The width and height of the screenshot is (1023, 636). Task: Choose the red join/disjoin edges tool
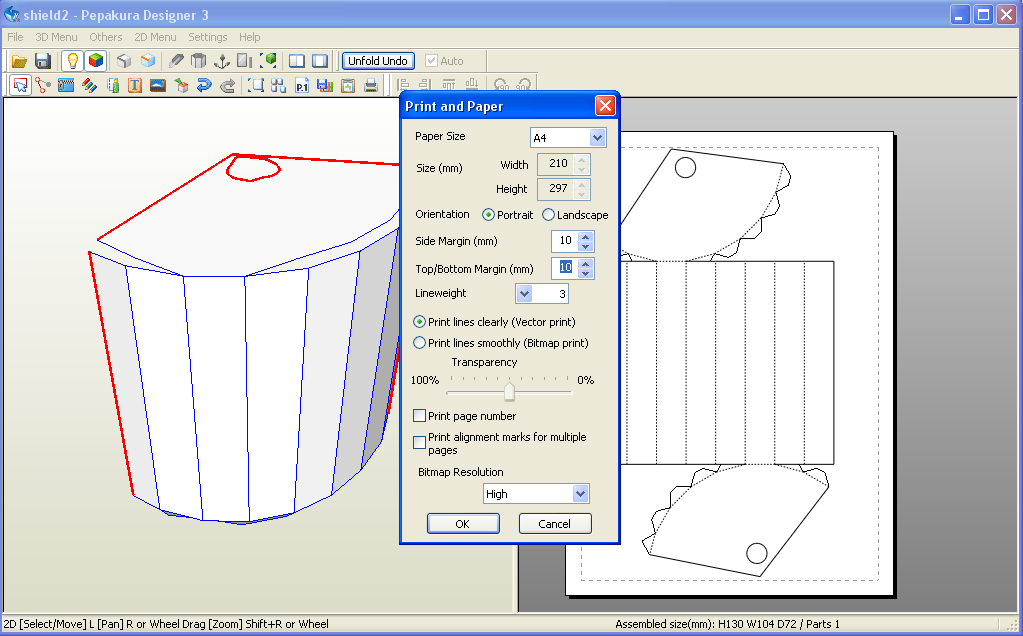click(43, 85)
